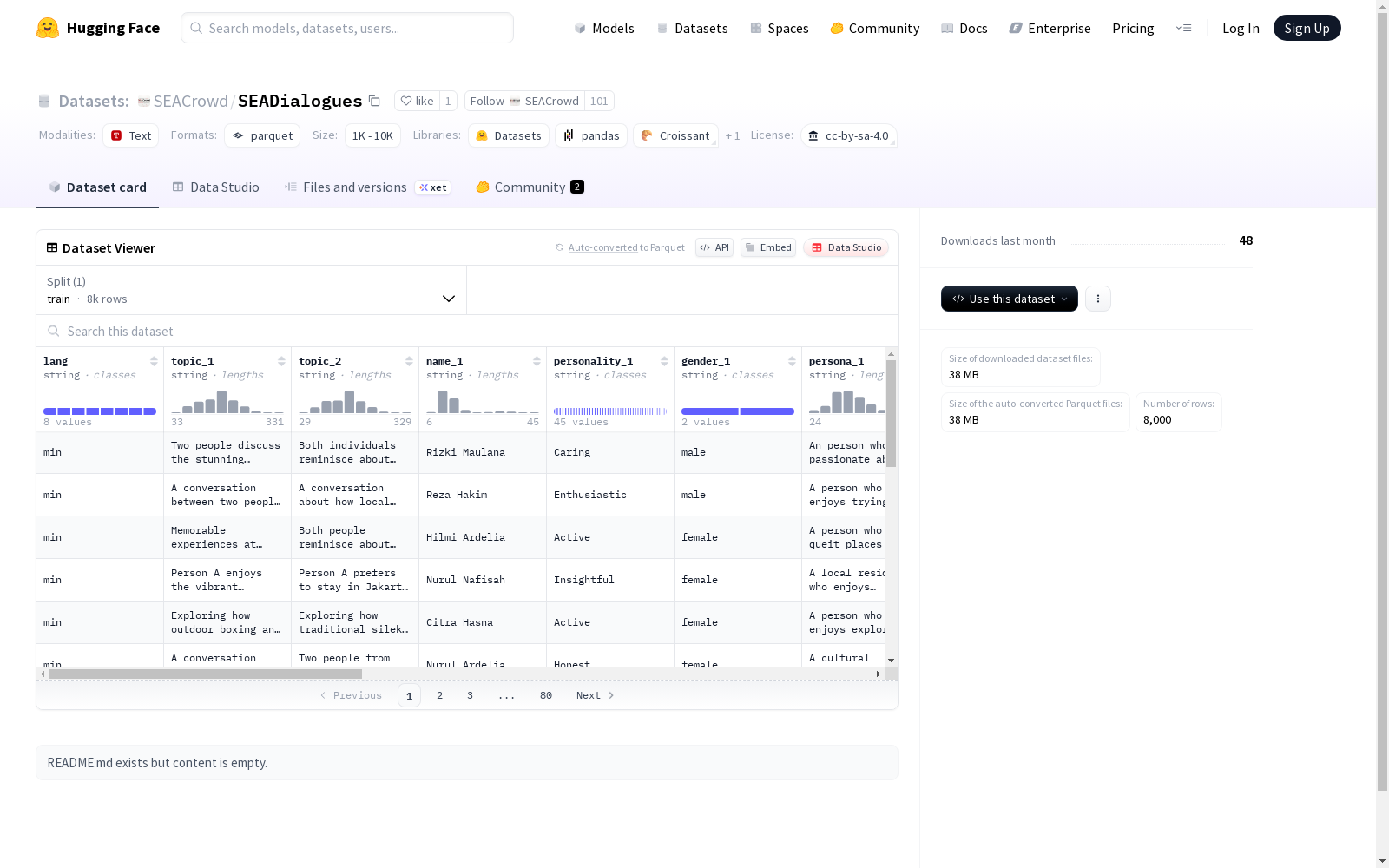Open the cc-by-sa-4.0 license tag
Screen dimensions: 1389x868
pyautogui.click(x=848, y=135)
